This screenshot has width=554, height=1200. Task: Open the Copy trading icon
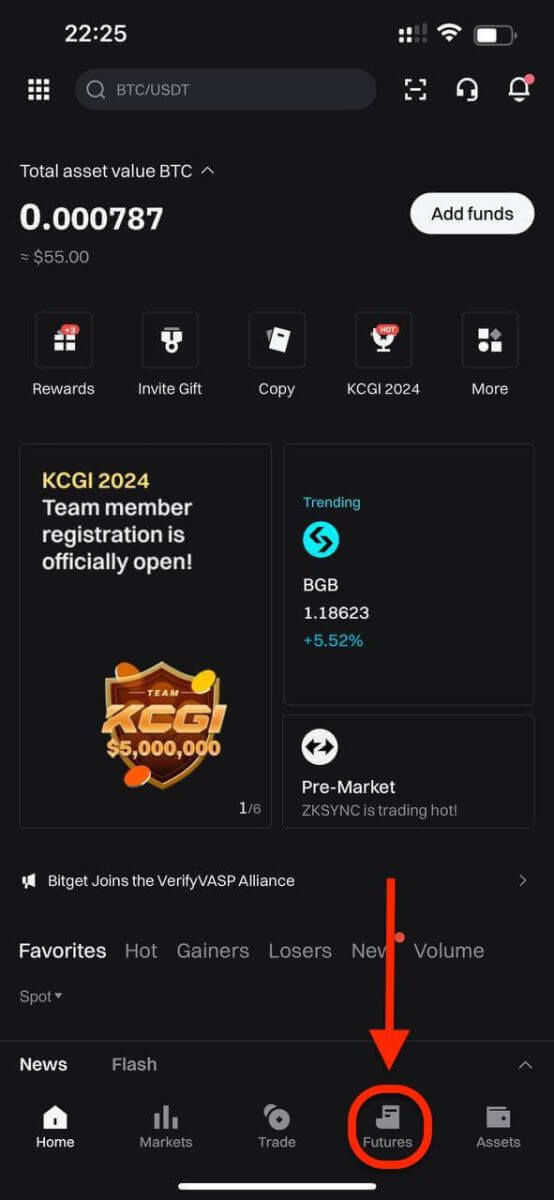tap(277, 340)
